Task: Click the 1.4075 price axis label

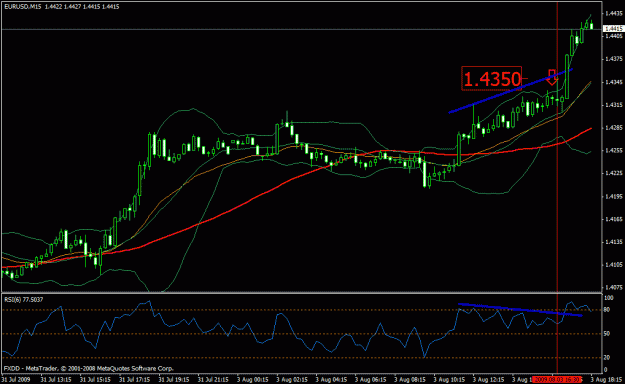Action: (613, 288)
